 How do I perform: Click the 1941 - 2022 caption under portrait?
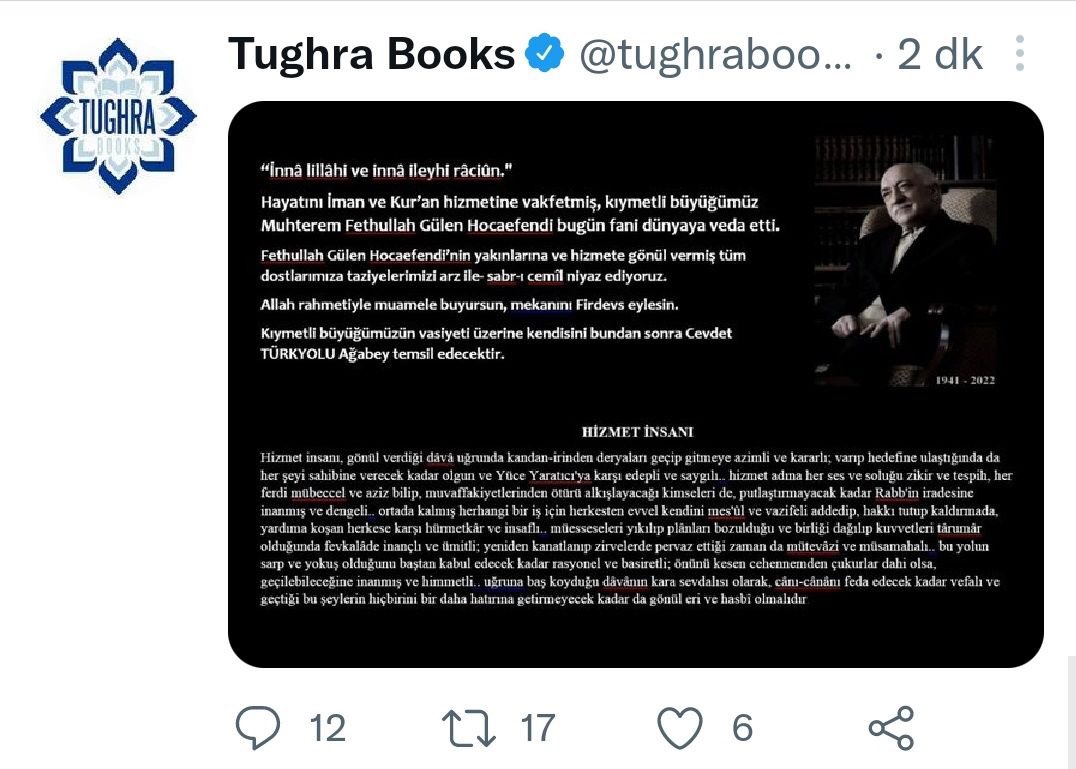coord(965,380)
